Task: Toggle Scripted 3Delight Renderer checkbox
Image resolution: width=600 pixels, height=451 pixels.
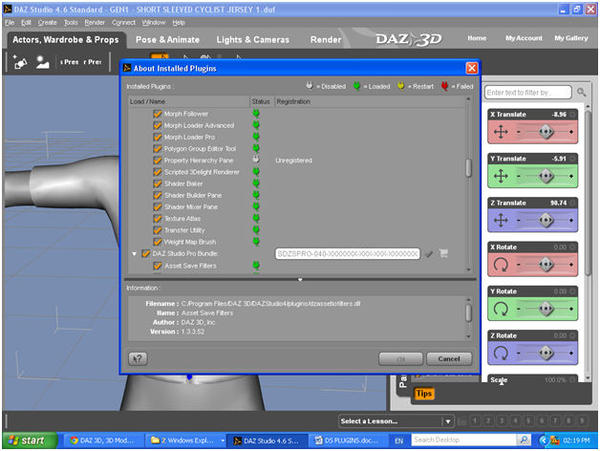Action: [157, 172]
